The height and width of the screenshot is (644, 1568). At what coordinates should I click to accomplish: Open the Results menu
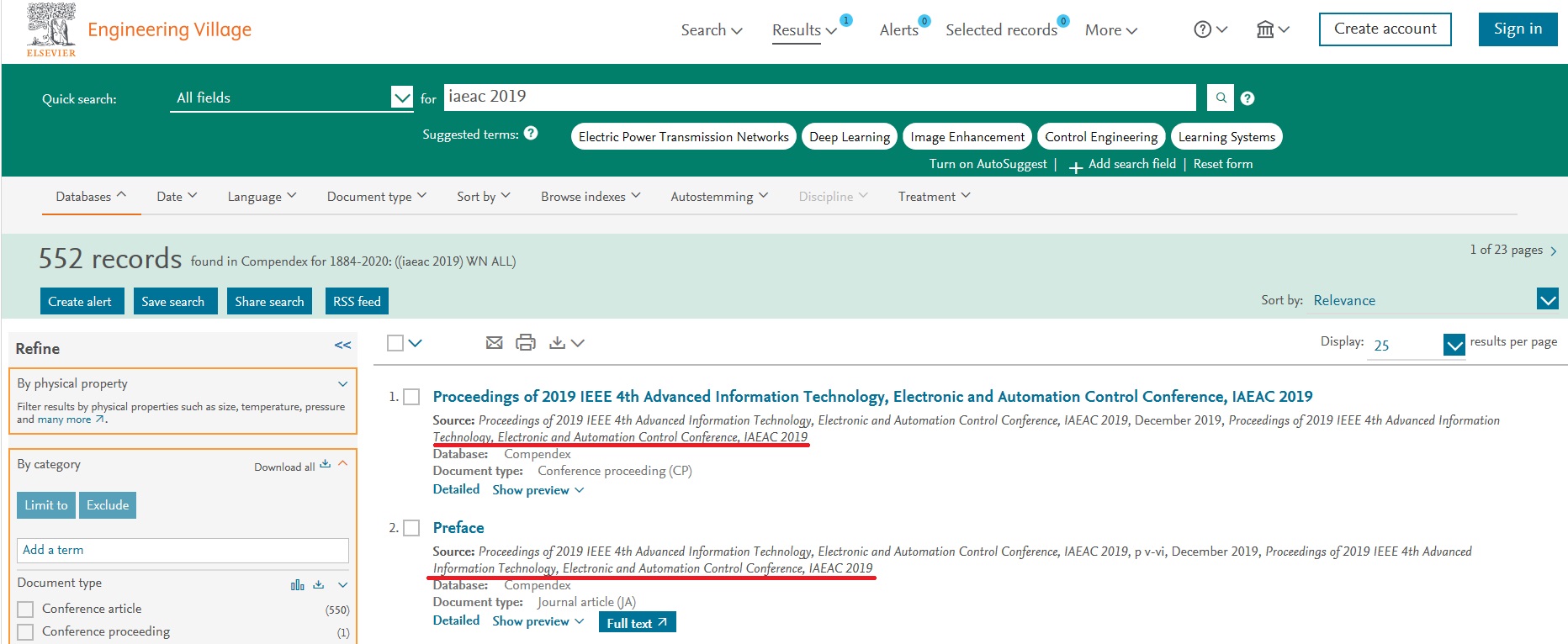tap(804, 30)
